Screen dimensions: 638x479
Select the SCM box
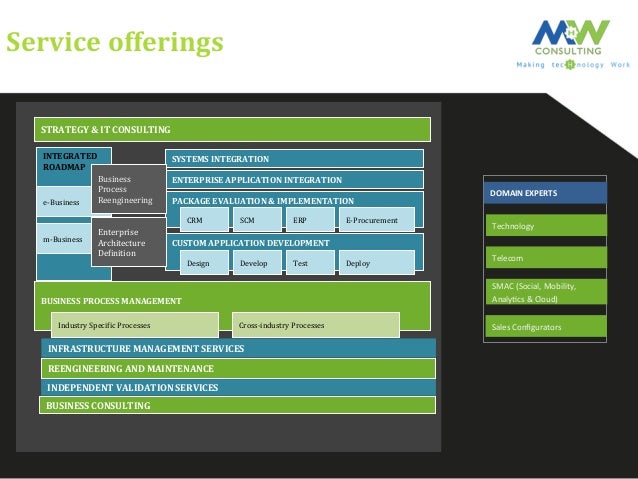click(257, 220)
